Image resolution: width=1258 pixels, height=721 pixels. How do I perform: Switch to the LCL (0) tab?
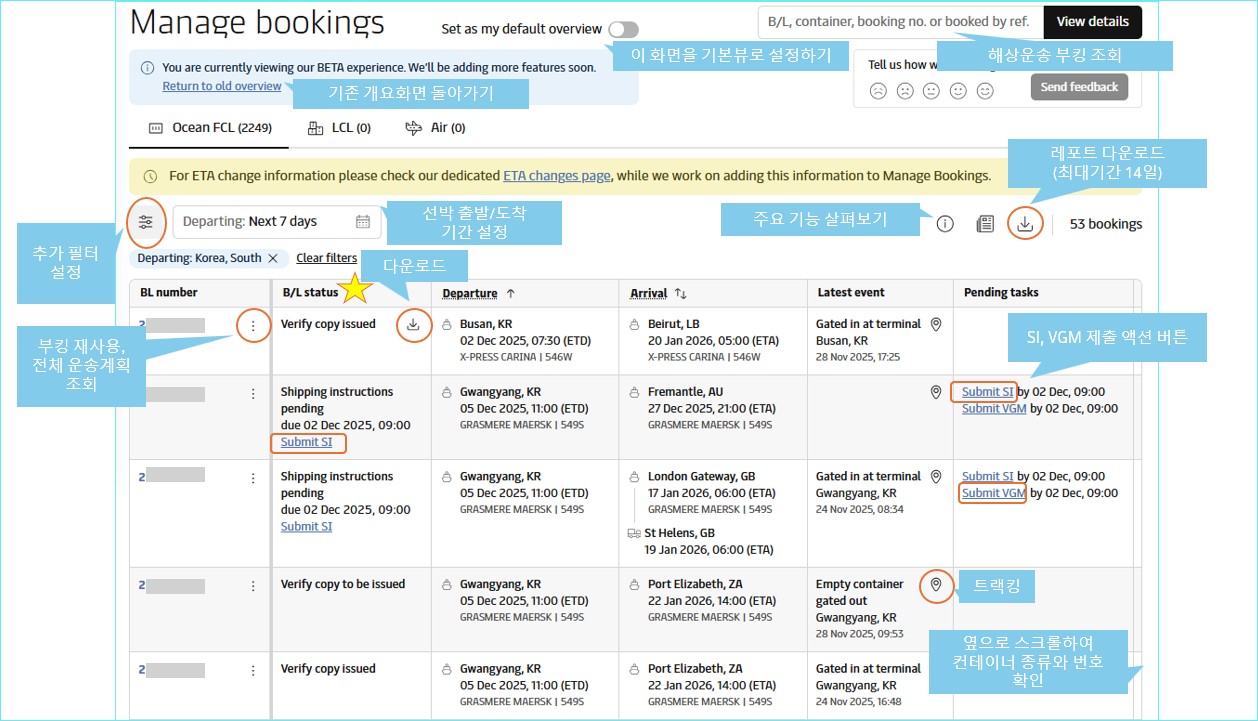(x=339, y=128)
